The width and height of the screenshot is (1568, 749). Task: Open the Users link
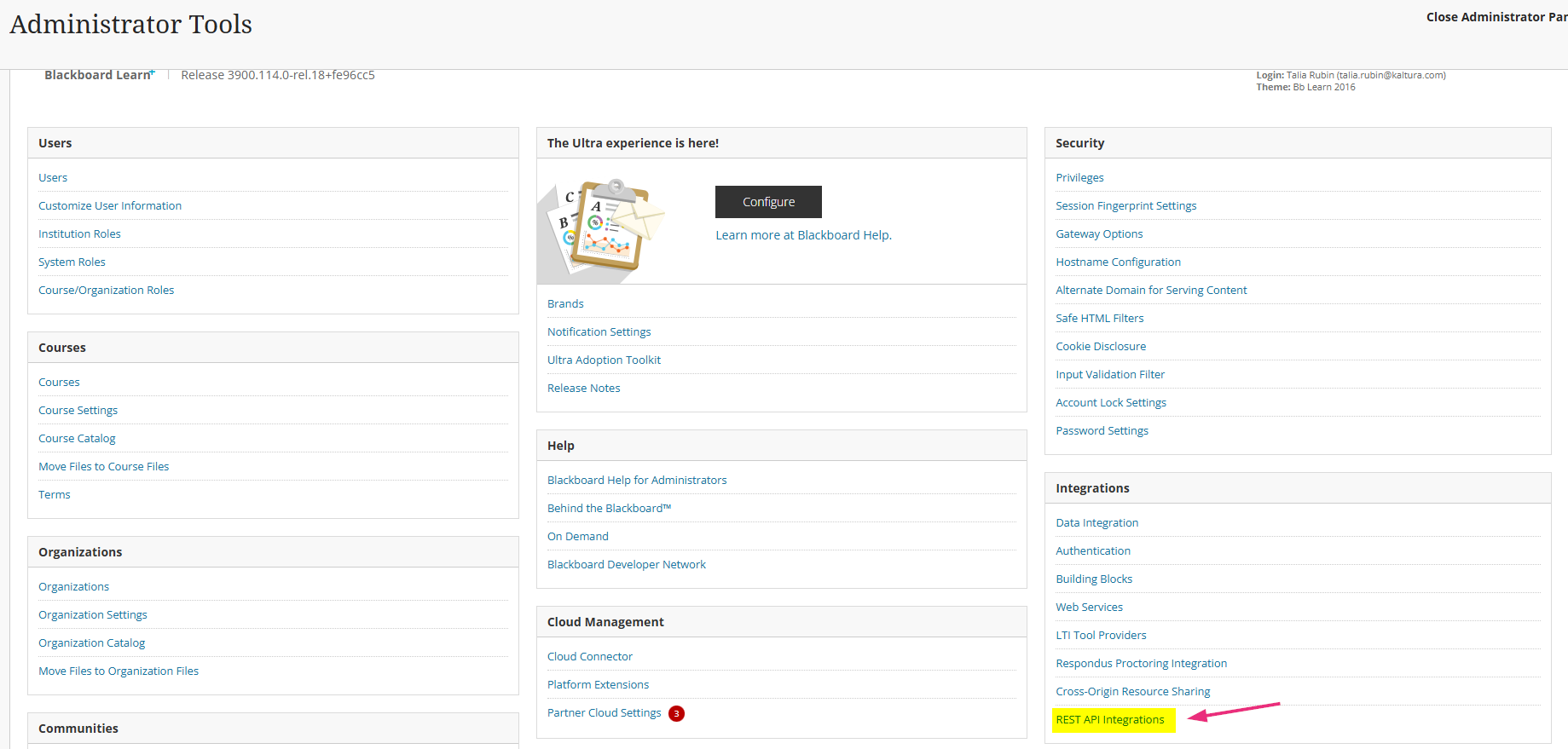[x=53, y=177]
